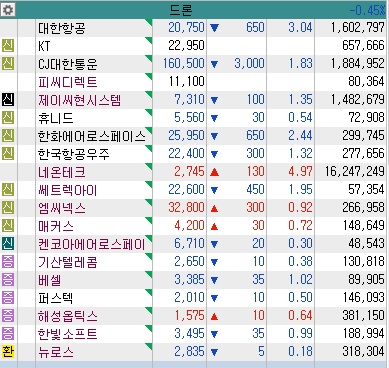Screen dimensions: 389x368
Task: Open the settings gear icon
Action: click(8, 10)
